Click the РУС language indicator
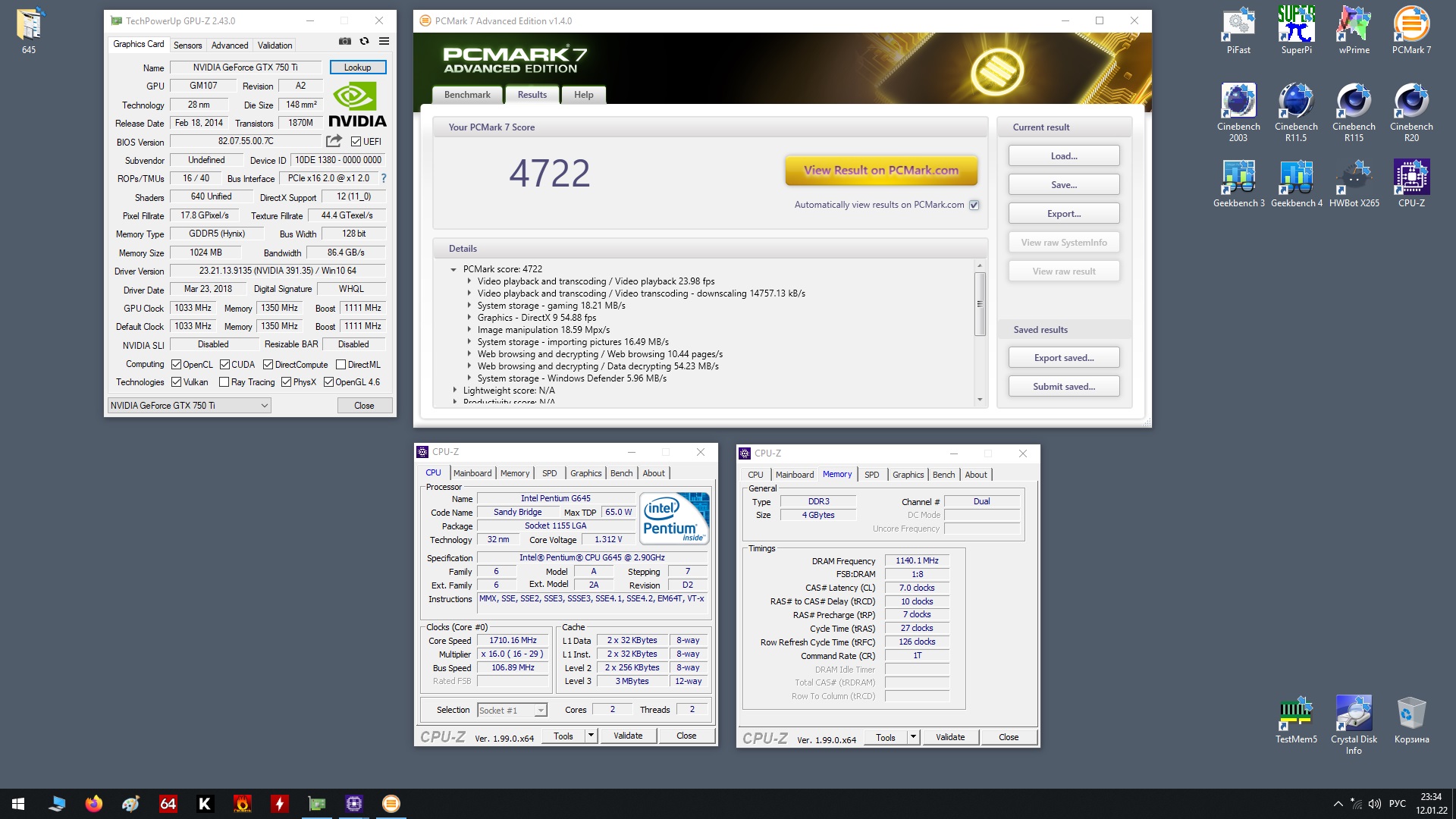Viewport: 1456px width, 819px height. 1398,804
